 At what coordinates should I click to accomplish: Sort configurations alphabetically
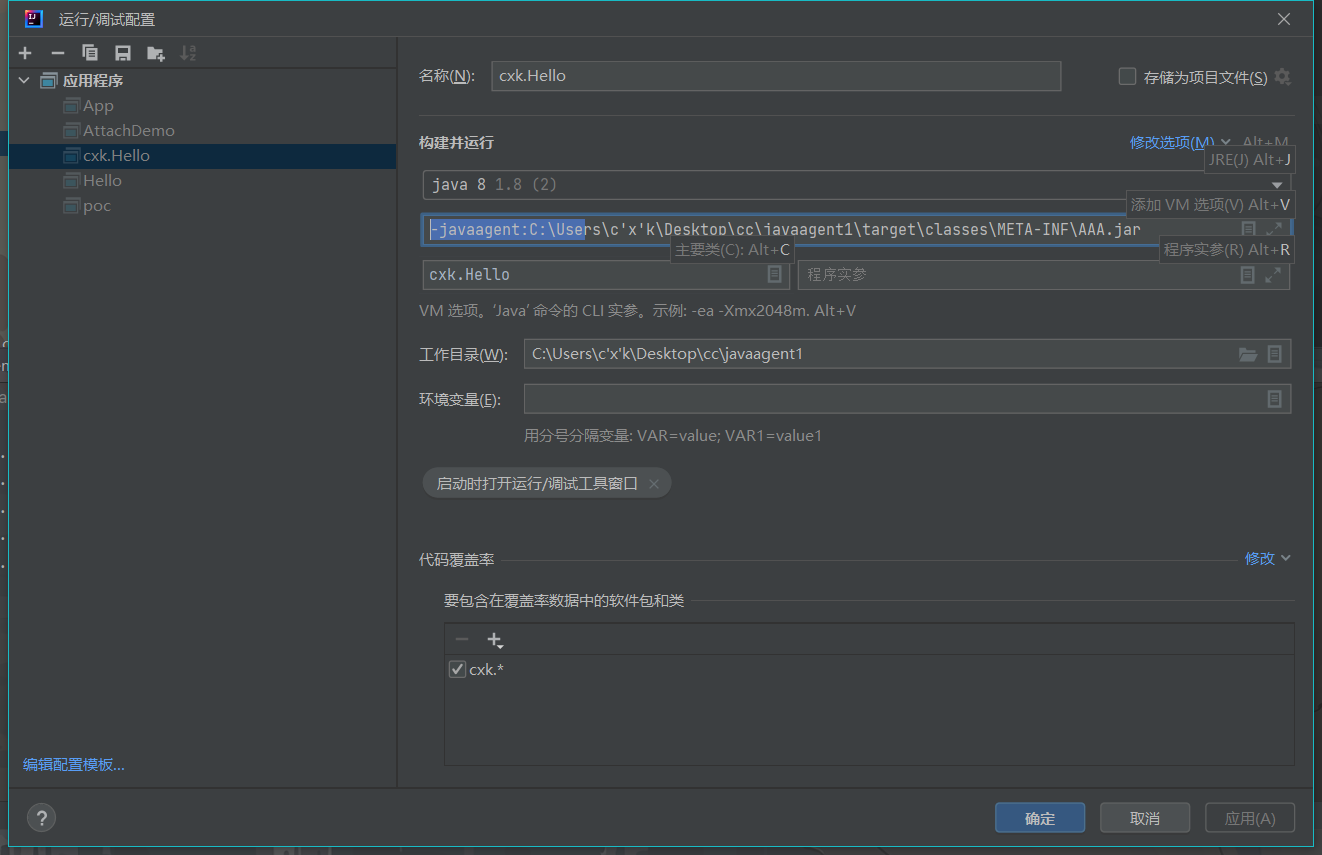[188, 53]
